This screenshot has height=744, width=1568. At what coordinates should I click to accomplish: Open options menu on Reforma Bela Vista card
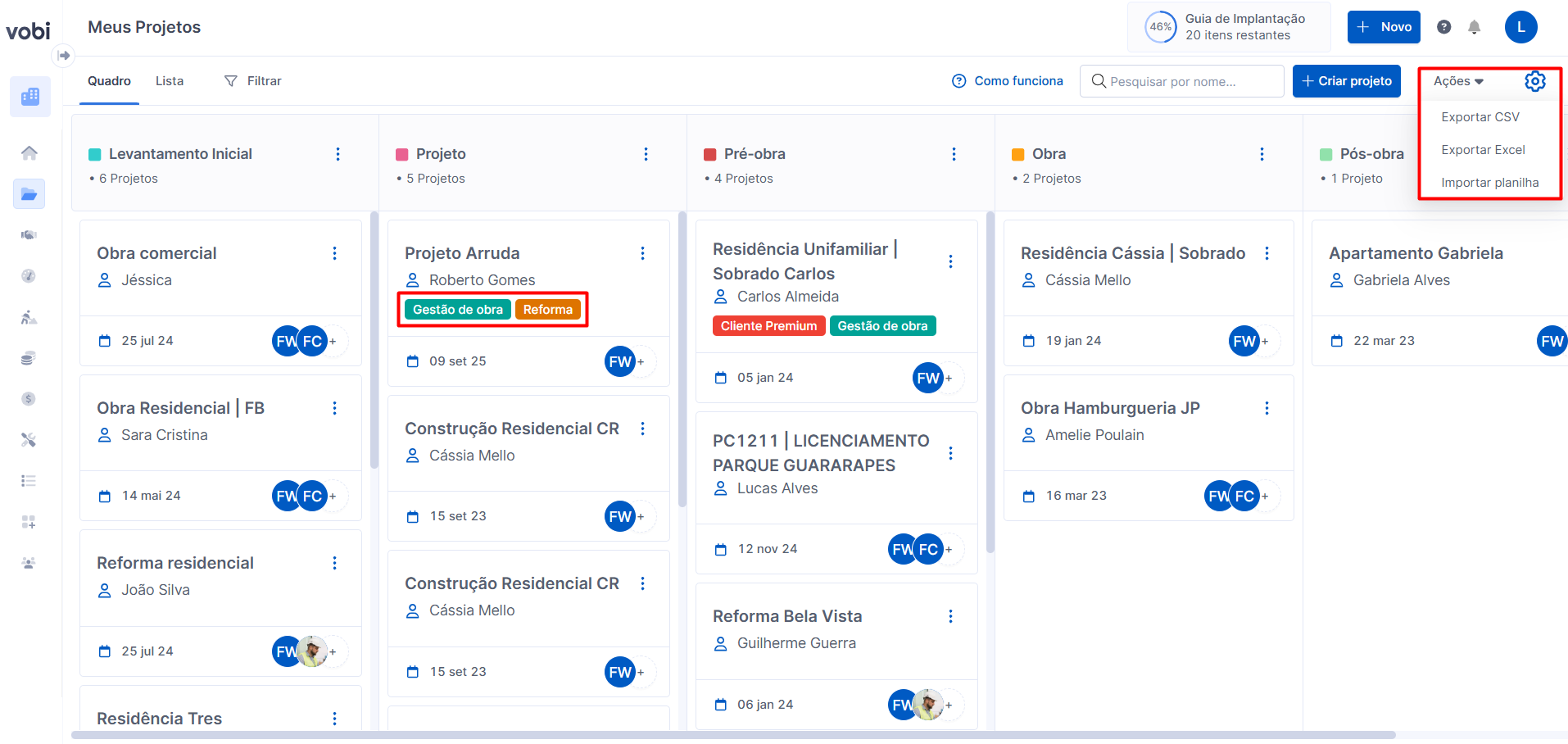[950, 616]
